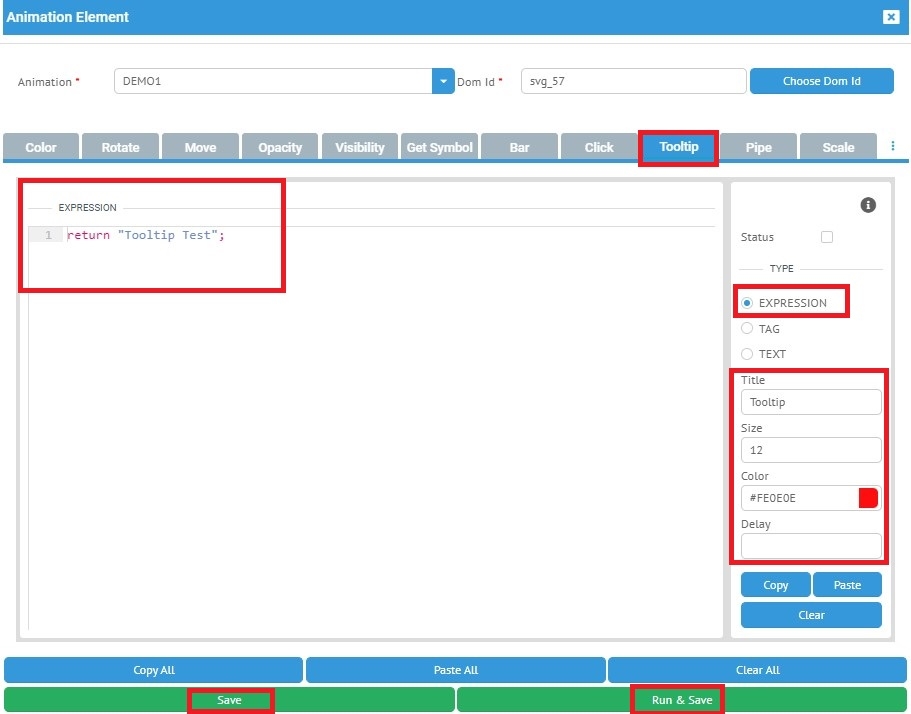911x714 pixels.
Task: Click the Choose Dom Id button
Action: (821, 81)
